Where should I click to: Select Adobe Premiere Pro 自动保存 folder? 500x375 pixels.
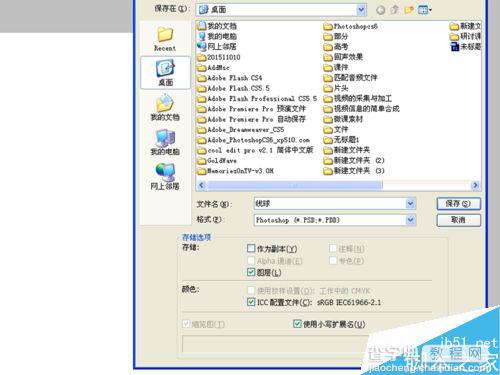[x=251, y=119]
